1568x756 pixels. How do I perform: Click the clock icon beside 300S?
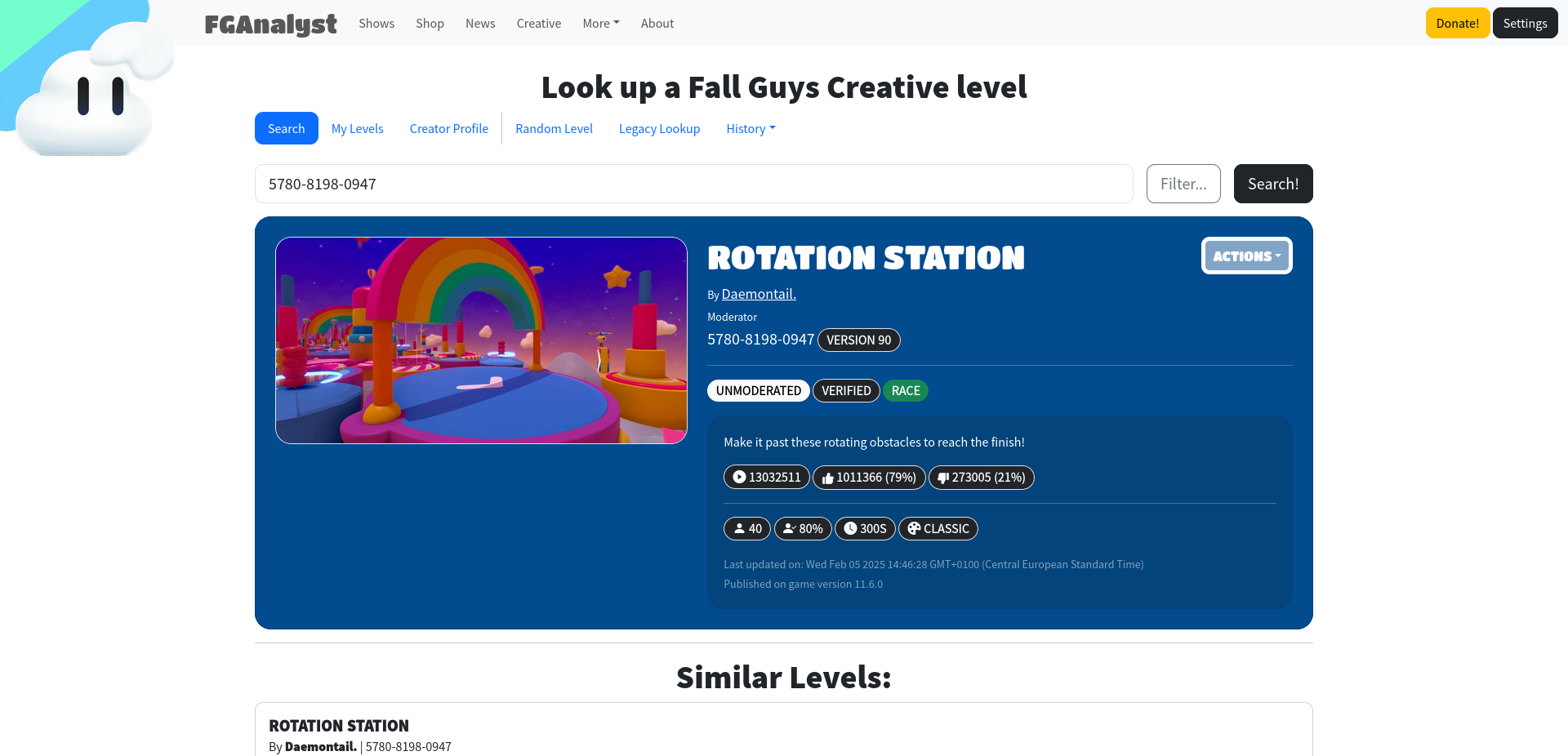850,528
